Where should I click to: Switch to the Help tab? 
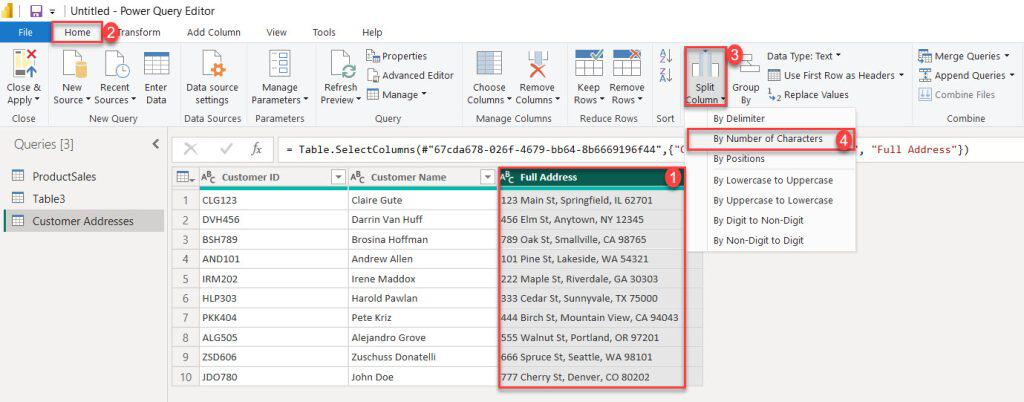click(x=372, y=32)
